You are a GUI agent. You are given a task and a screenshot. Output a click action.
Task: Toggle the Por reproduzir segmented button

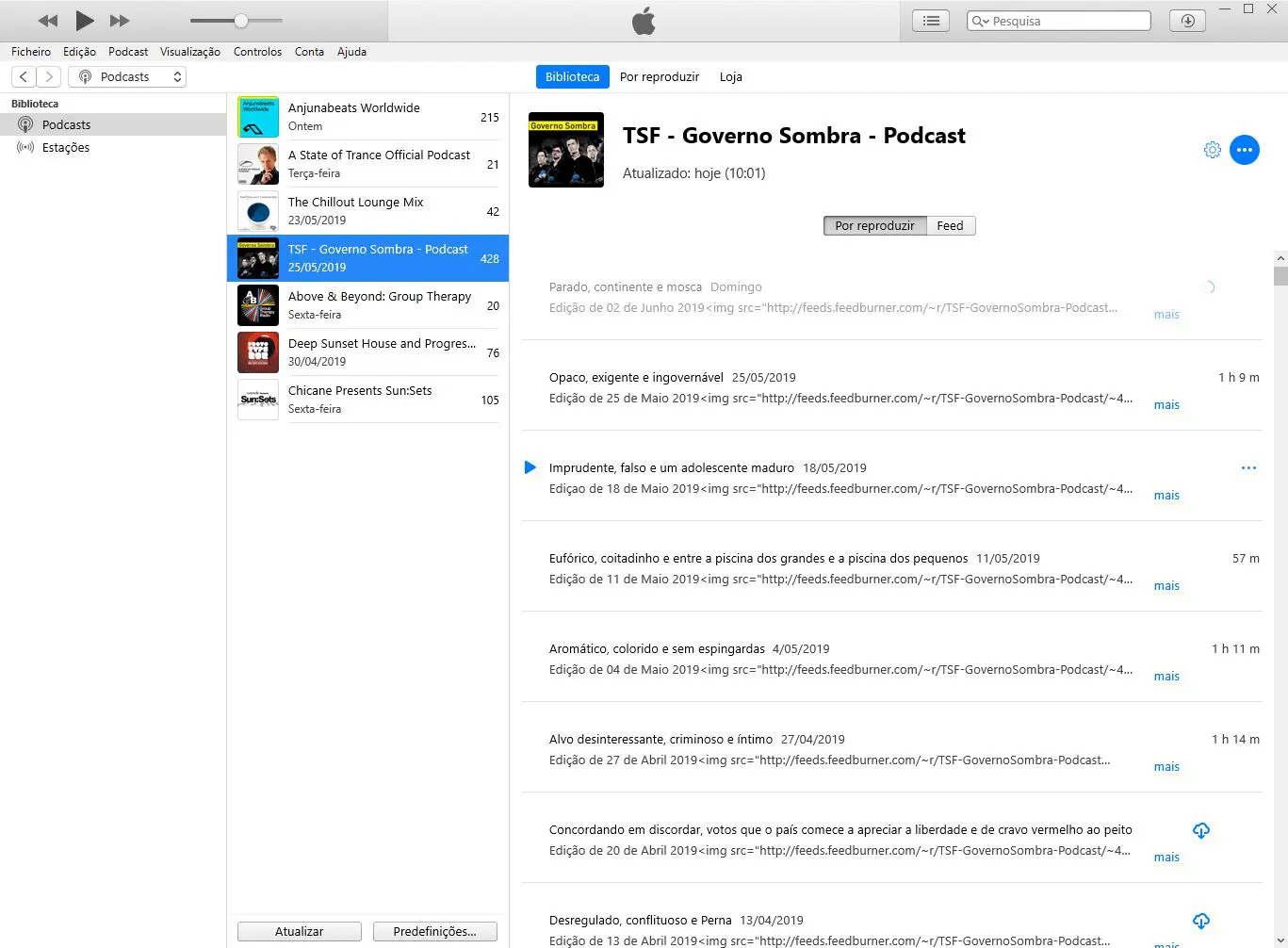tap(874, 226)
